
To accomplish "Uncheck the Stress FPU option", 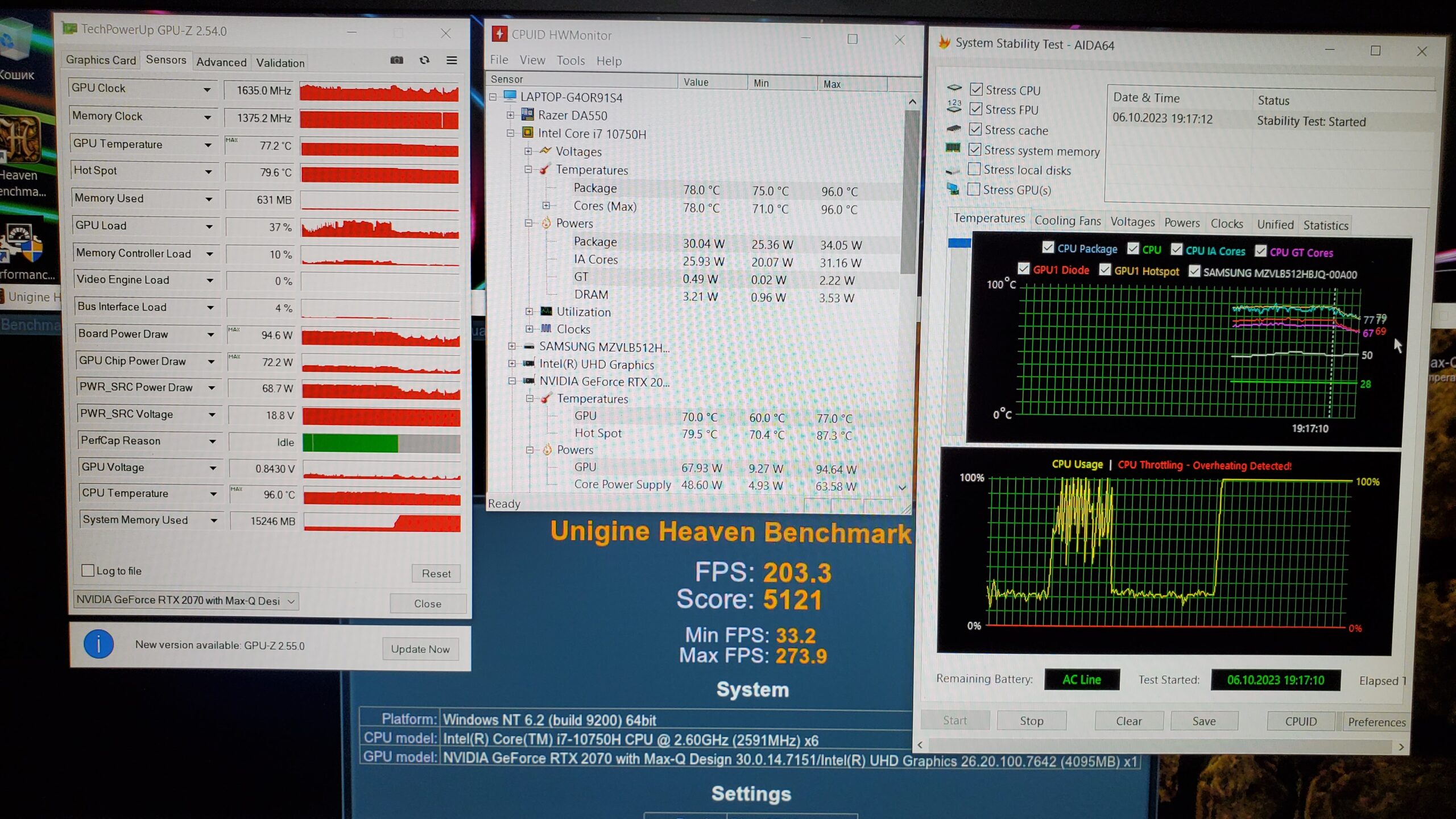I will coord(976,109).
